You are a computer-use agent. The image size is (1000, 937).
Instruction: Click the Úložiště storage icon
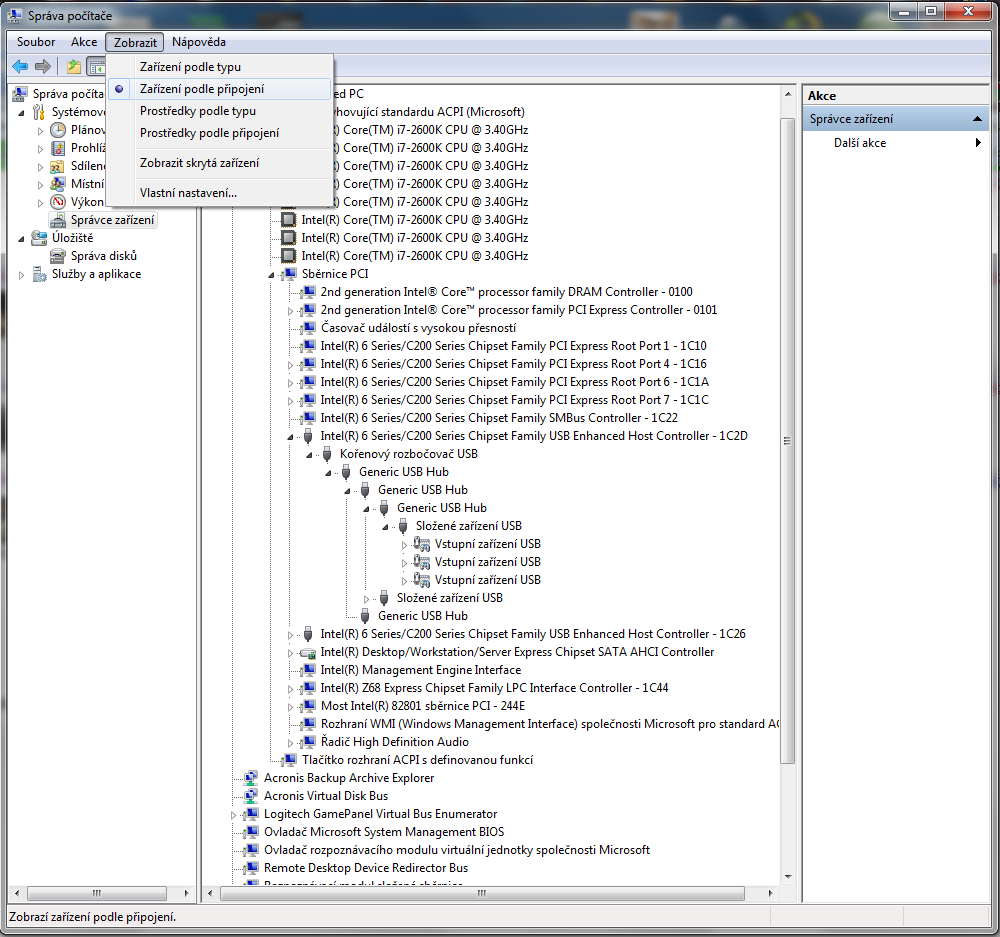pos(39,238)
